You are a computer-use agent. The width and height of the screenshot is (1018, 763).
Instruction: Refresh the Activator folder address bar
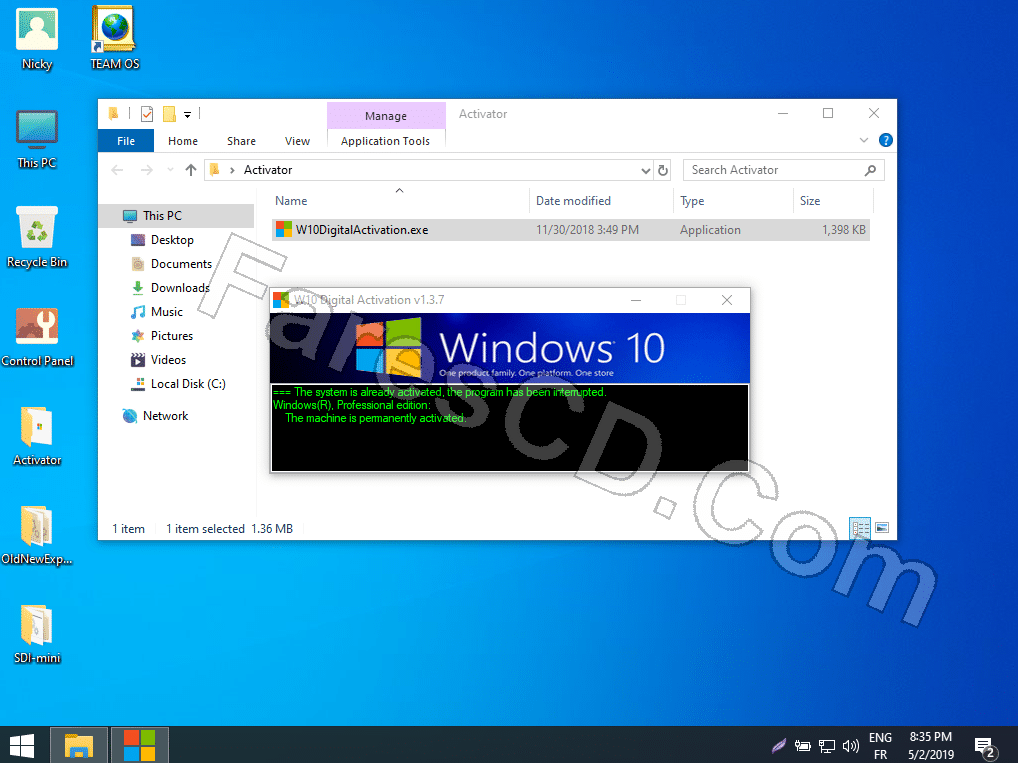coord(663,170)
